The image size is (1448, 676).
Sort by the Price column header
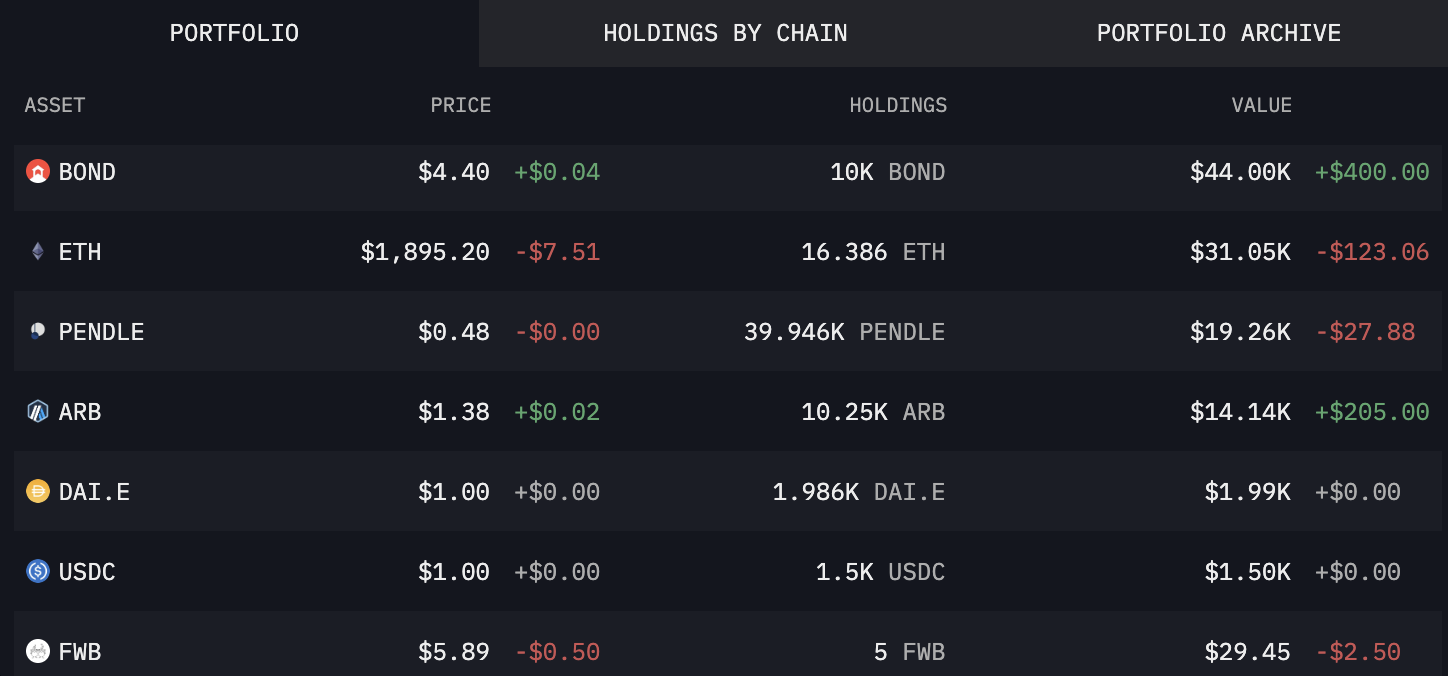[x=460, y=105]
